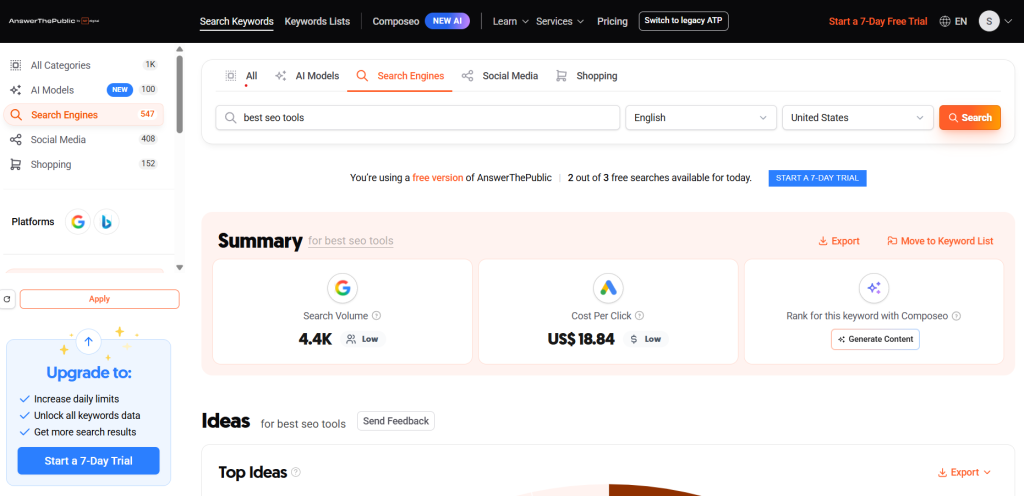Click the 4.4K search volume value
This screenshot has height=496, width=1024.
[x=316, y=339]
